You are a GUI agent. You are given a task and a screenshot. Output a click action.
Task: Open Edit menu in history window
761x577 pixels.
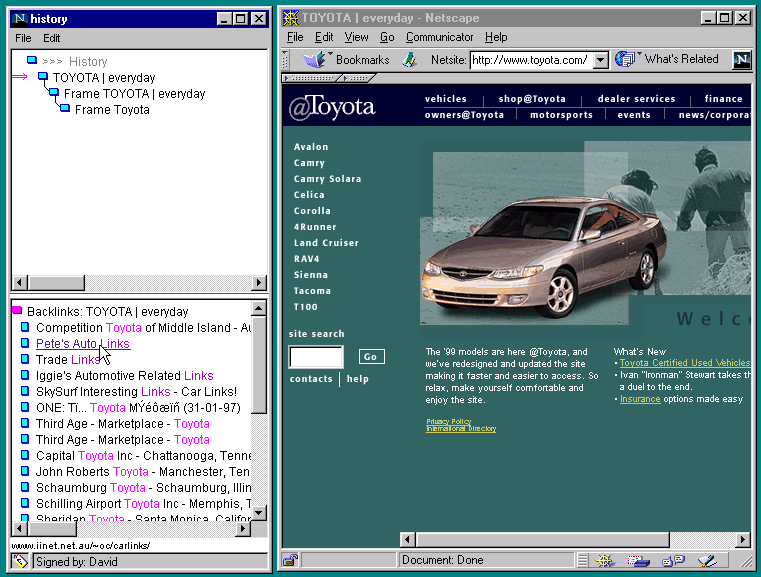(x=51, y=38)
